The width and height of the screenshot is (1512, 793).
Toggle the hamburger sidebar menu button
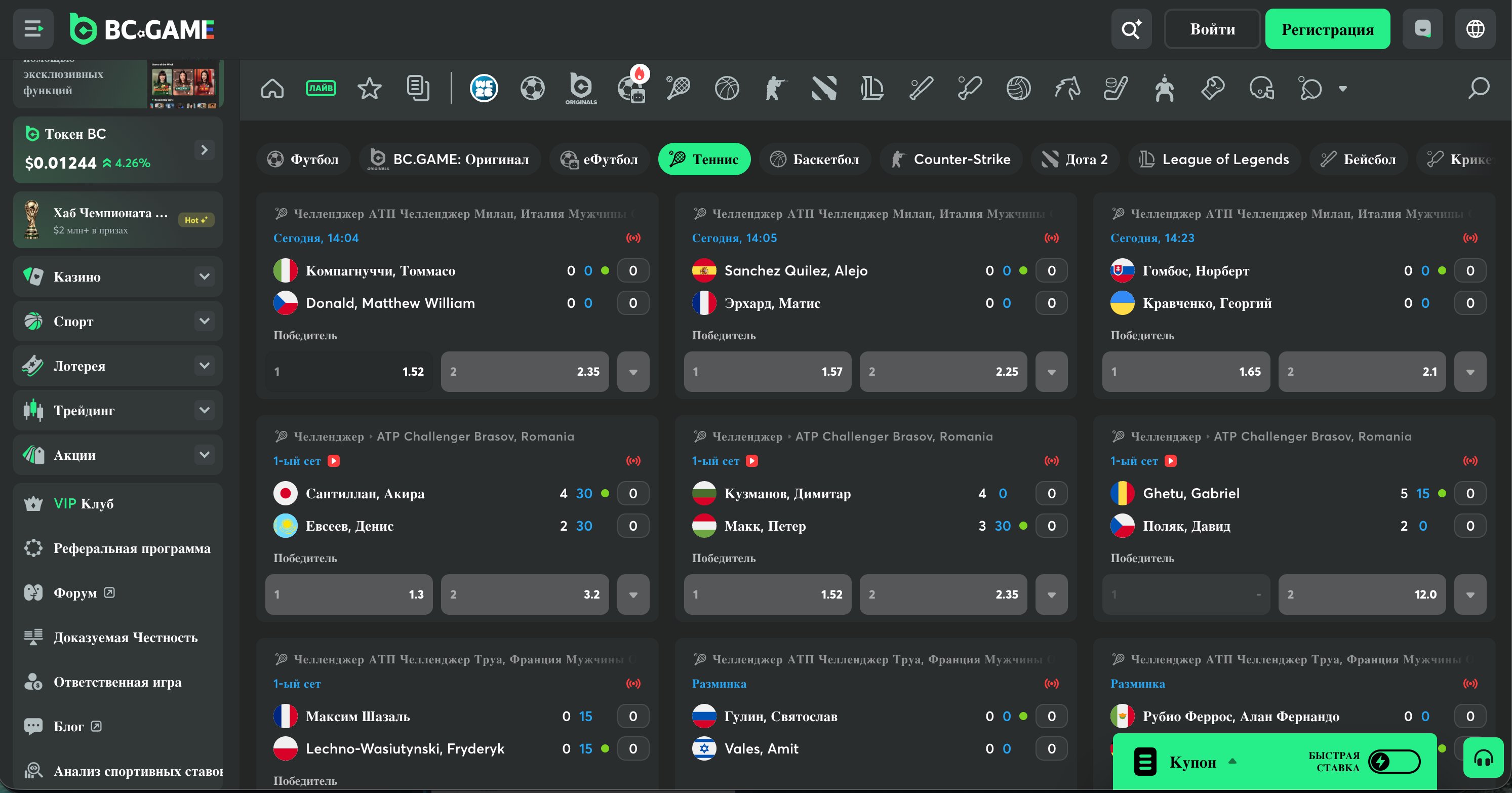point(33,29)
